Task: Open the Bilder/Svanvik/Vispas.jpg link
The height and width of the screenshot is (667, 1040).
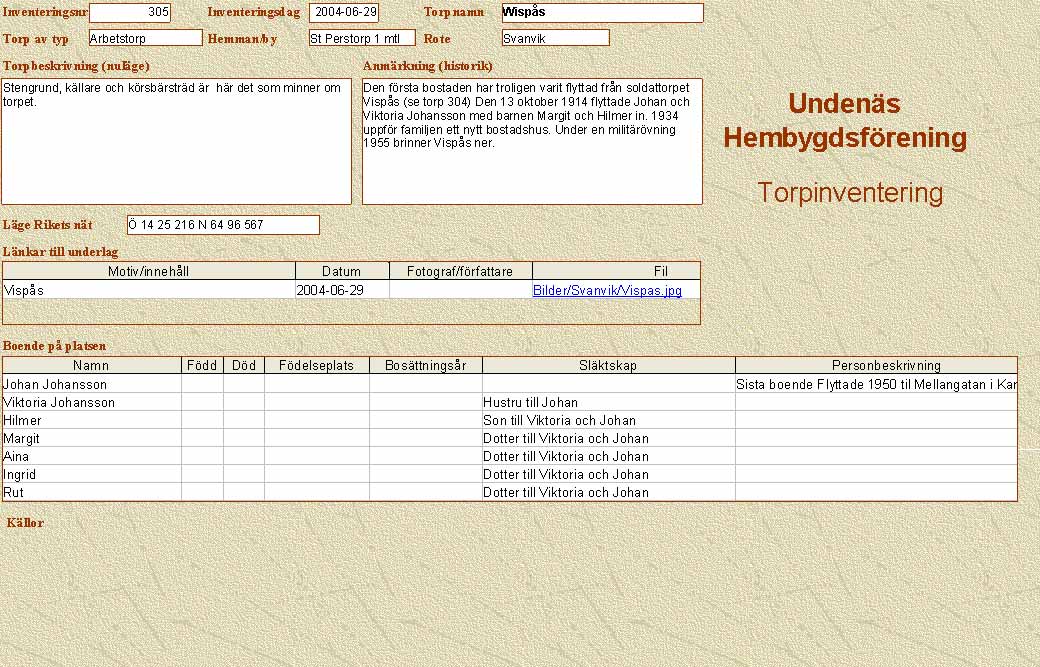Action: [606, 290]
